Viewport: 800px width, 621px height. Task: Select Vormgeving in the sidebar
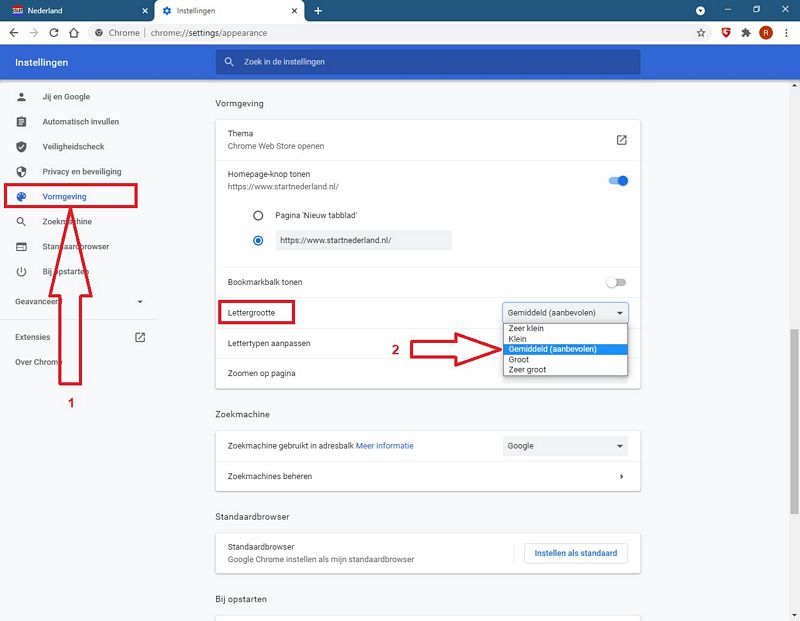pos(64,196)
